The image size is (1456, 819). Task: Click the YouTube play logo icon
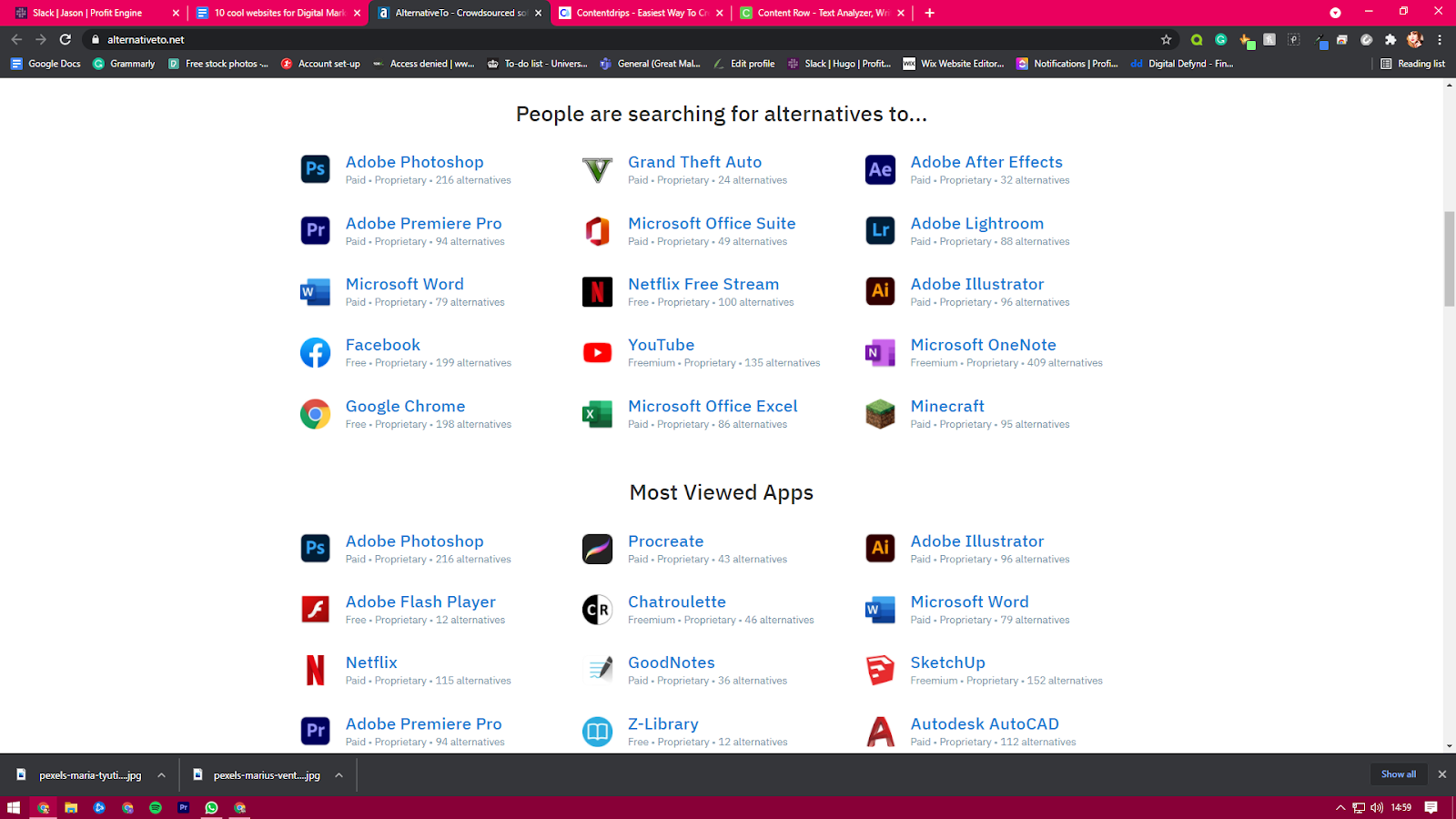[597, 353]
